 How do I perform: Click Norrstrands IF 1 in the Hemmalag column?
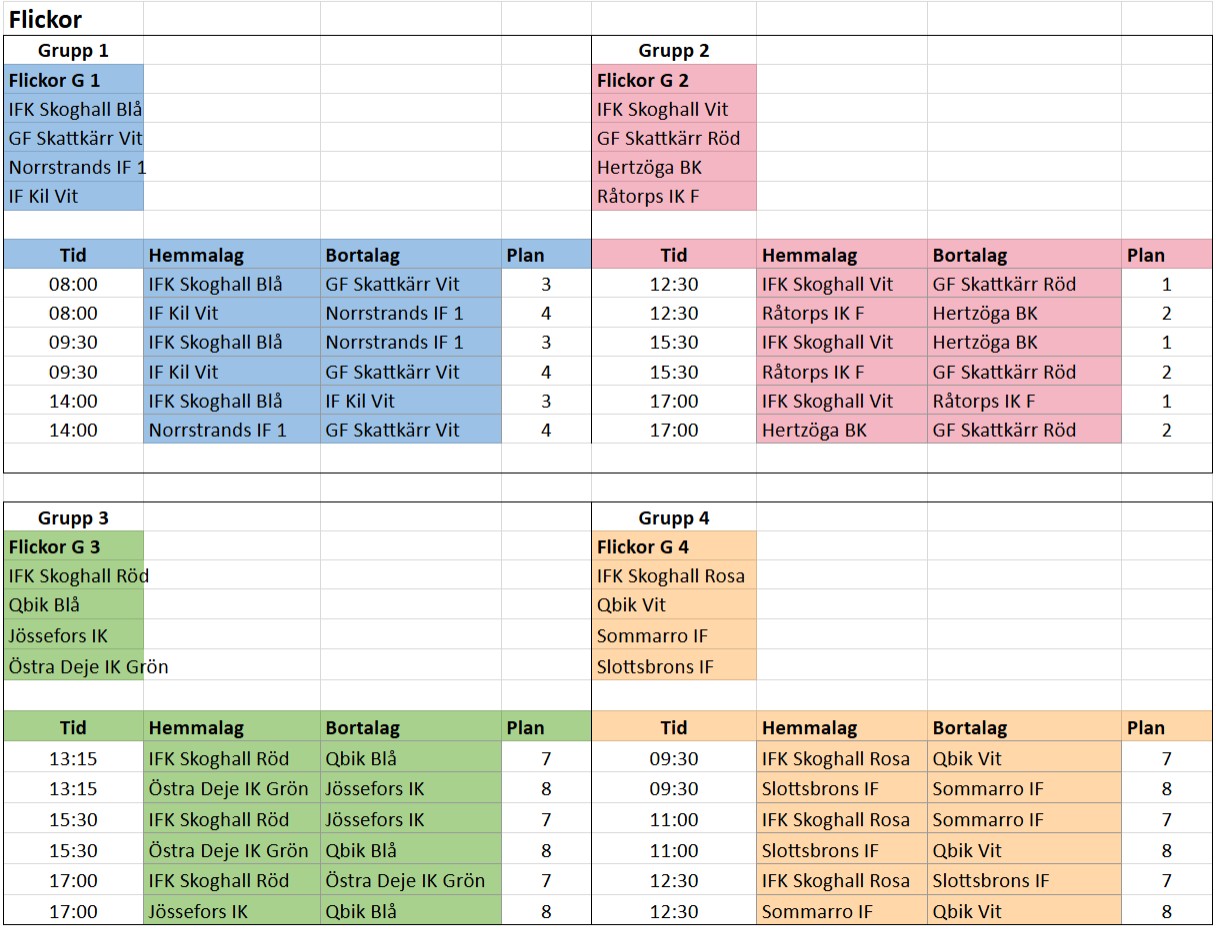click(x=218, y=430)
